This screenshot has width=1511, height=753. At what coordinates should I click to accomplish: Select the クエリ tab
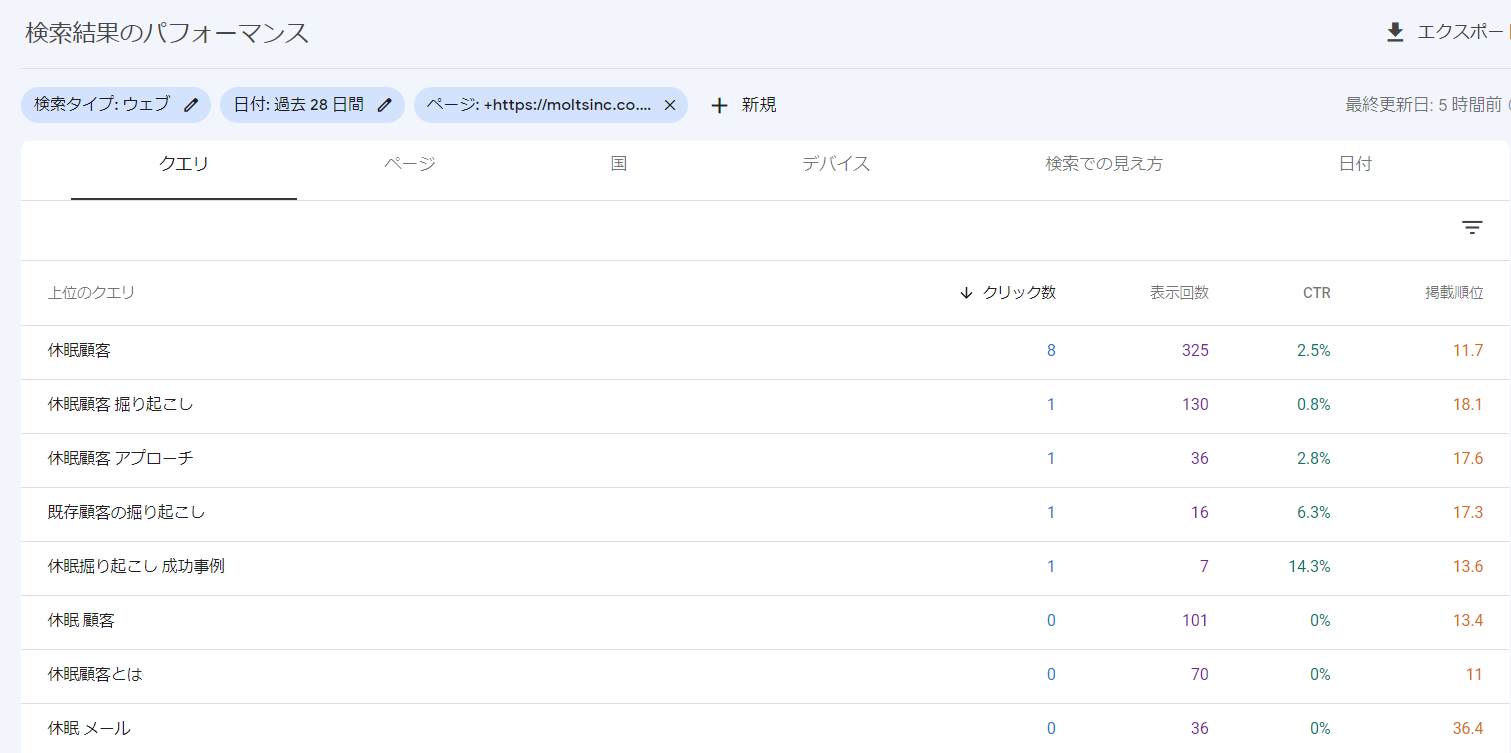coord(184,164)
